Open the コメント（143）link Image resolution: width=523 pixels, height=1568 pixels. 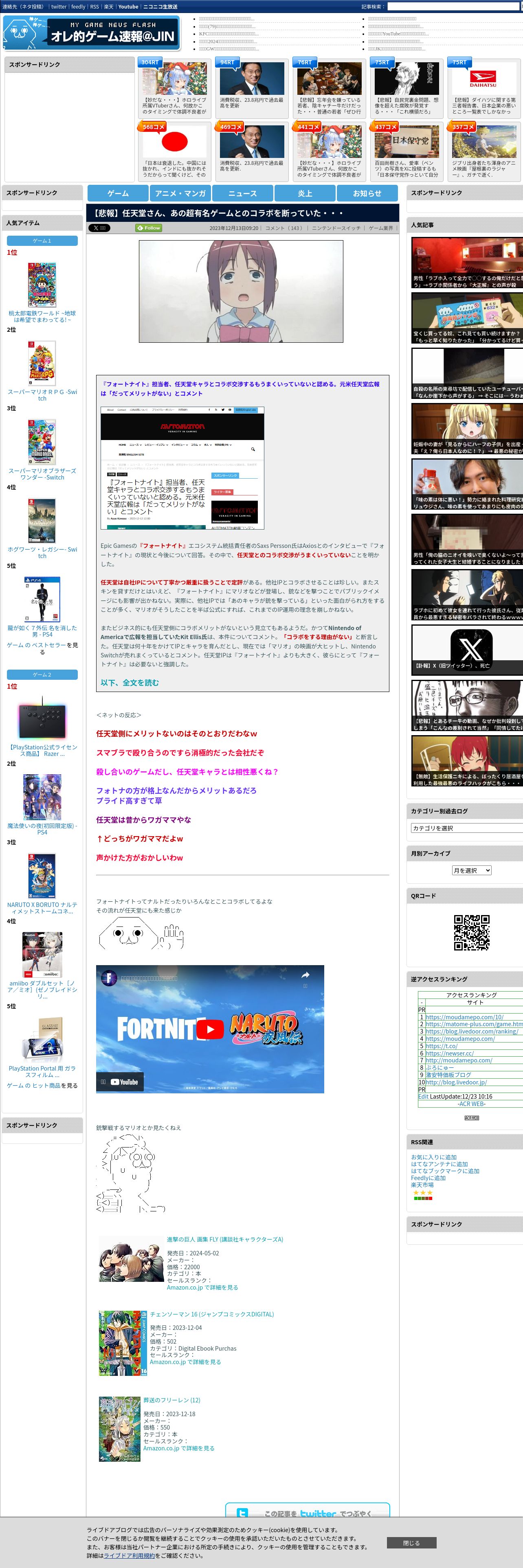284,228
